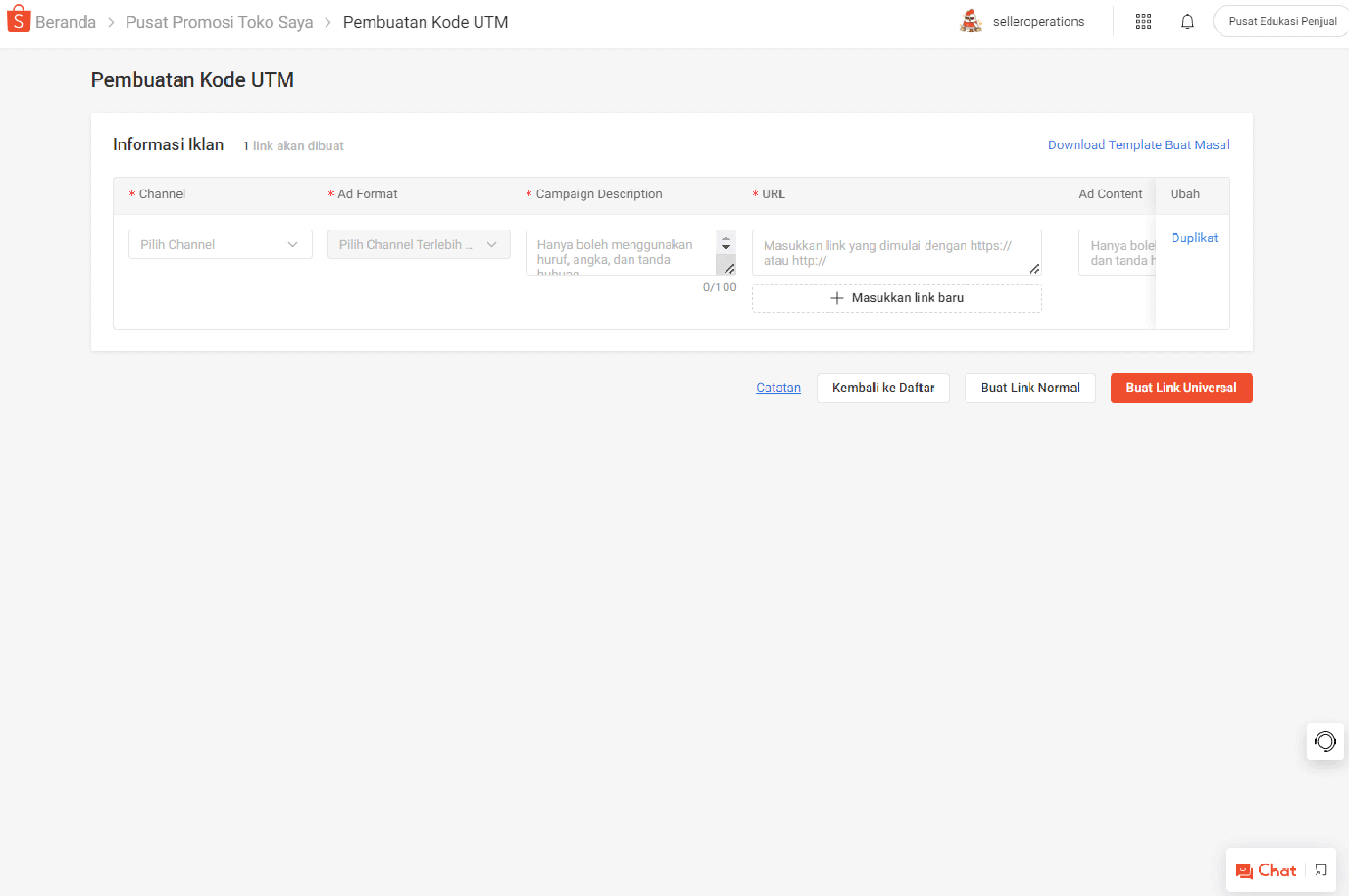Open the Ad Format dropdown
The image size is (1349, 896).
click(418, 245)
